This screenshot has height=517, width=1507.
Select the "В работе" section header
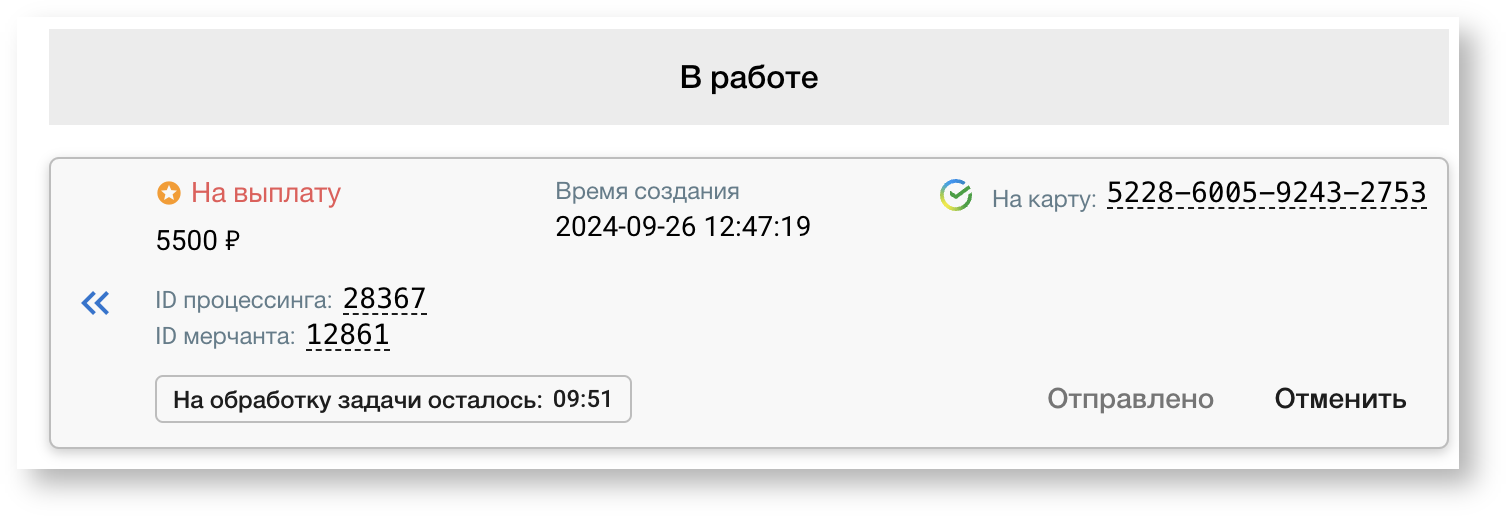click(x=748, y=77)
